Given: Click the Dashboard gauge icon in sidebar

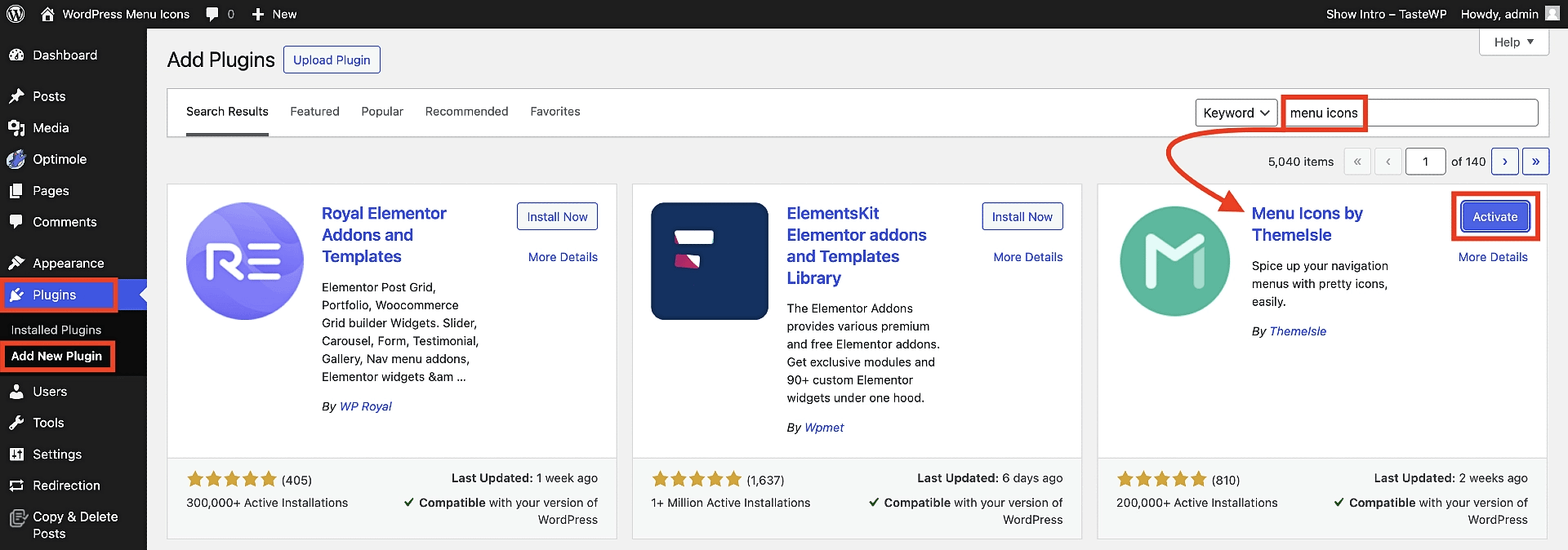Looking at the screenshot, I should (16, 55).
